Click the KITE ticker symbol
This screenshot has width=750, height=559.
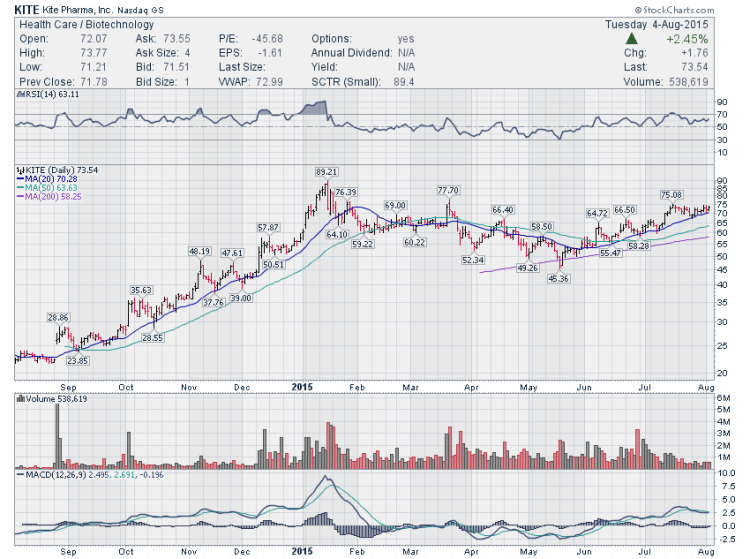tap(27, 10)
